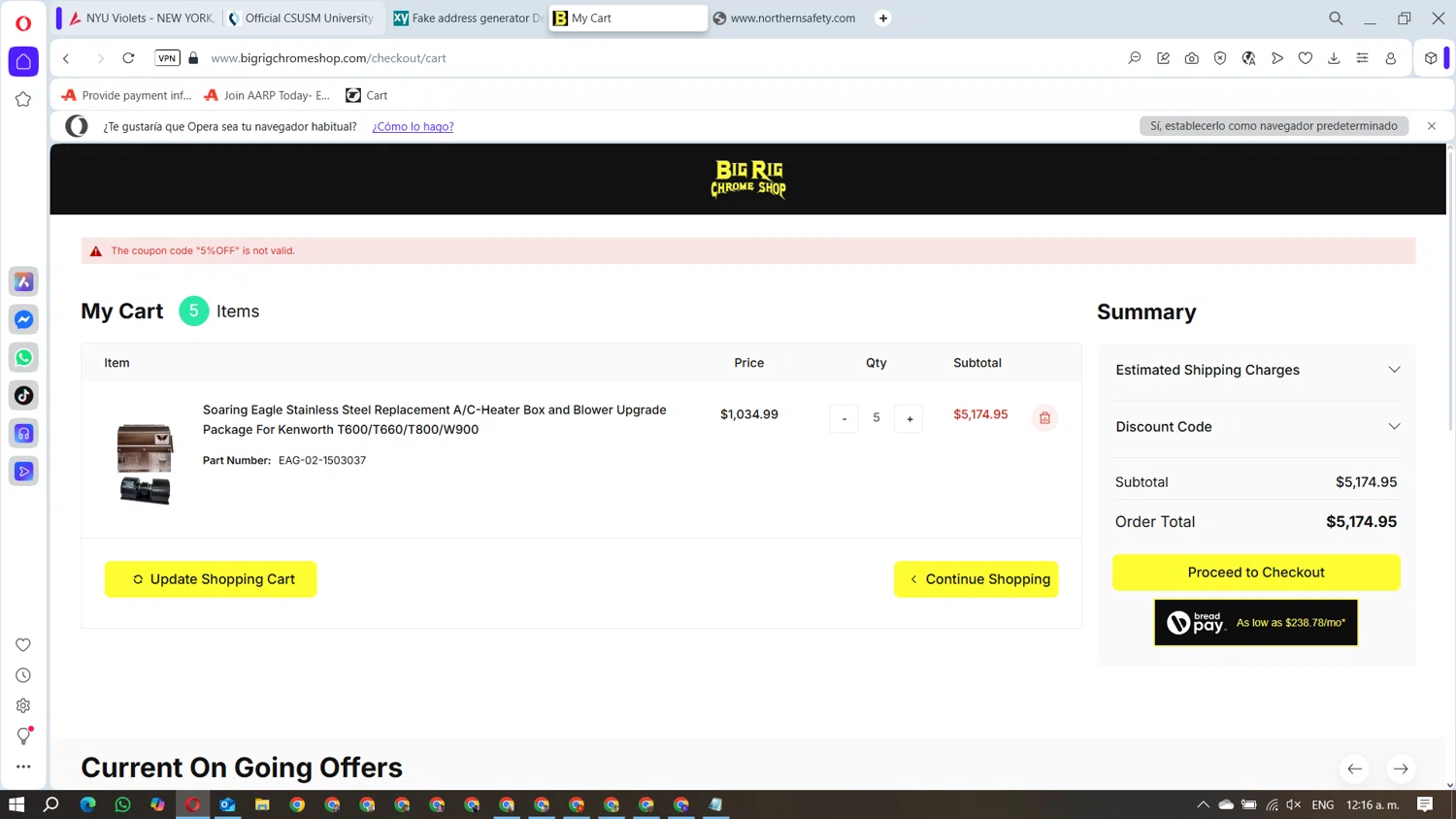This screenshot has width=1456, height=819.
Task: Click Big Rig Chrome Shop logo
Action: [x=748, y=179]
